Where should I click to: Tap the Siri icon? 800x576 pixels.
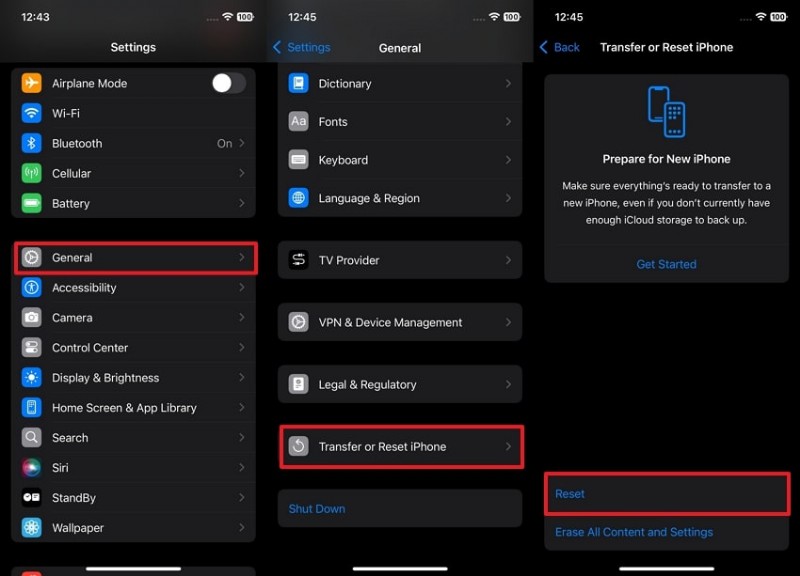pos(32,468)
